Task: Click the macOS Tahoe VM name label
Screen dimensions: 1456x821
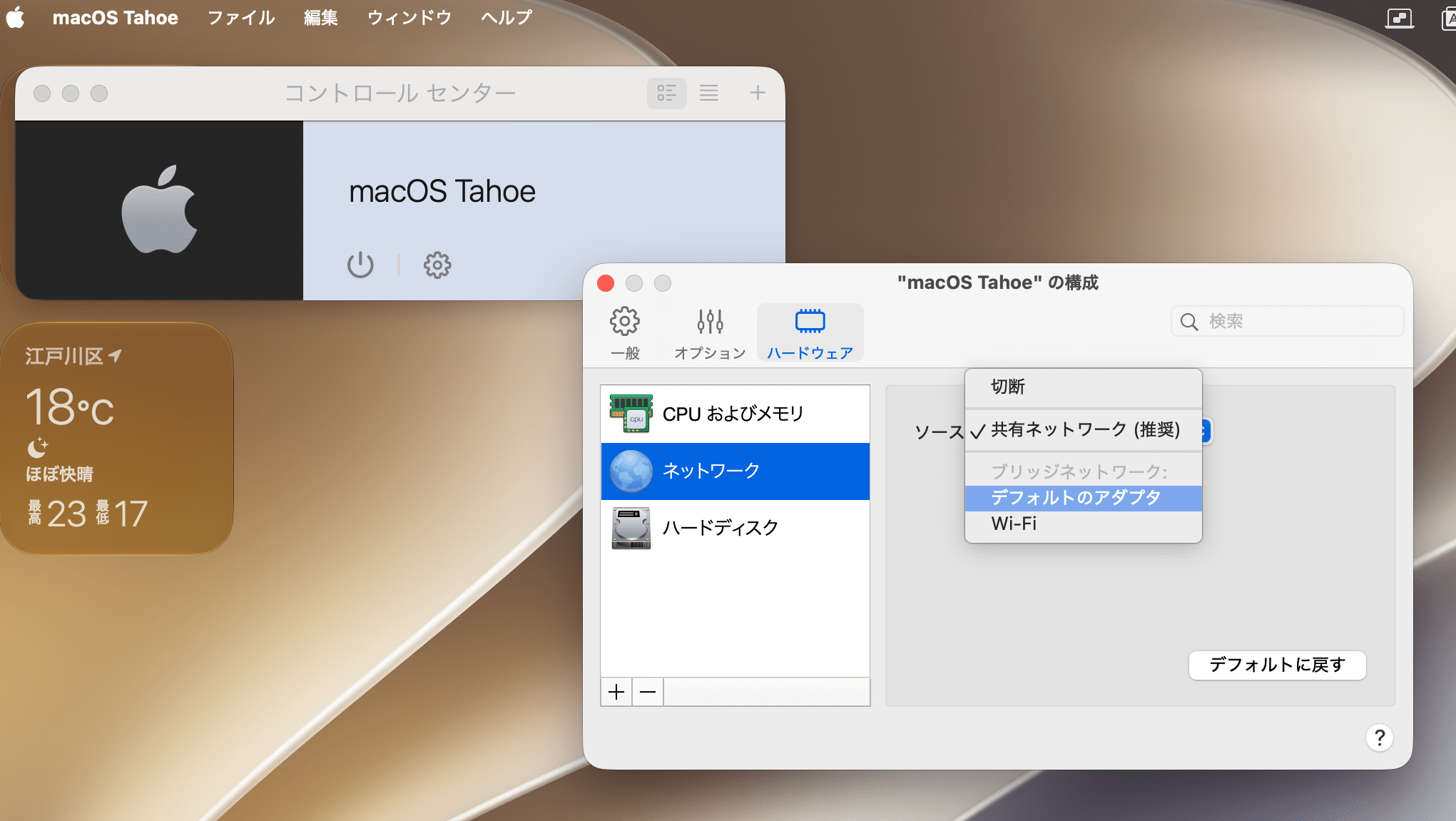Action: pyautogui.click(x=442, y=191)
